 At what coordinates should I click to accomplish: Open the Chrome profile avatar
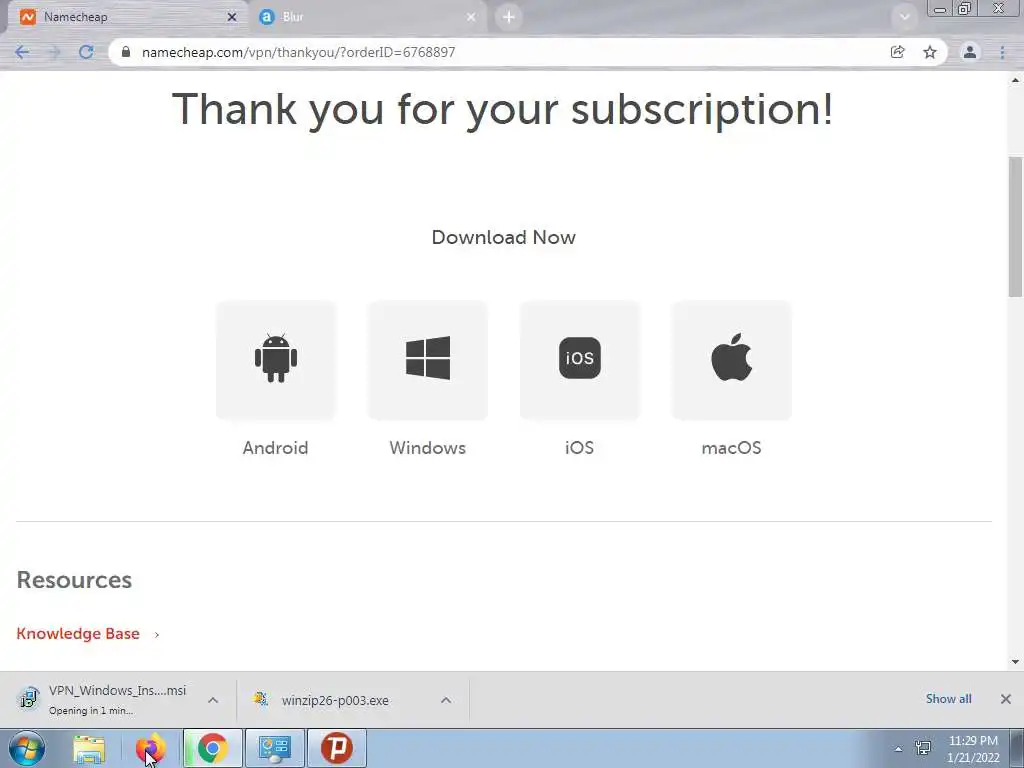[970, 52]
